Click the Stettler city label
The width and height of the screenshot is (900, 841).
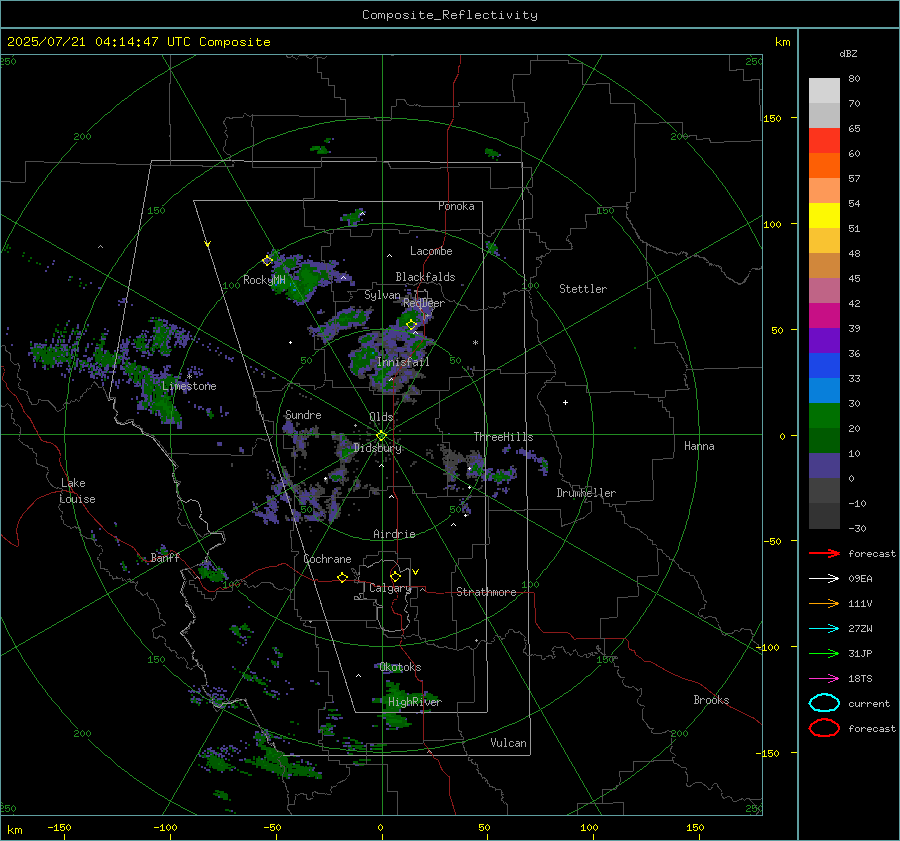[583, 289]
